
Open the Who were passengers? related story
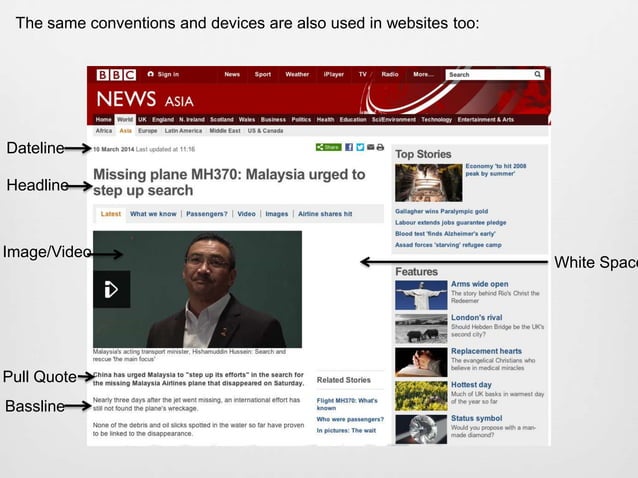pyautogui.click(x=350, y=419)
